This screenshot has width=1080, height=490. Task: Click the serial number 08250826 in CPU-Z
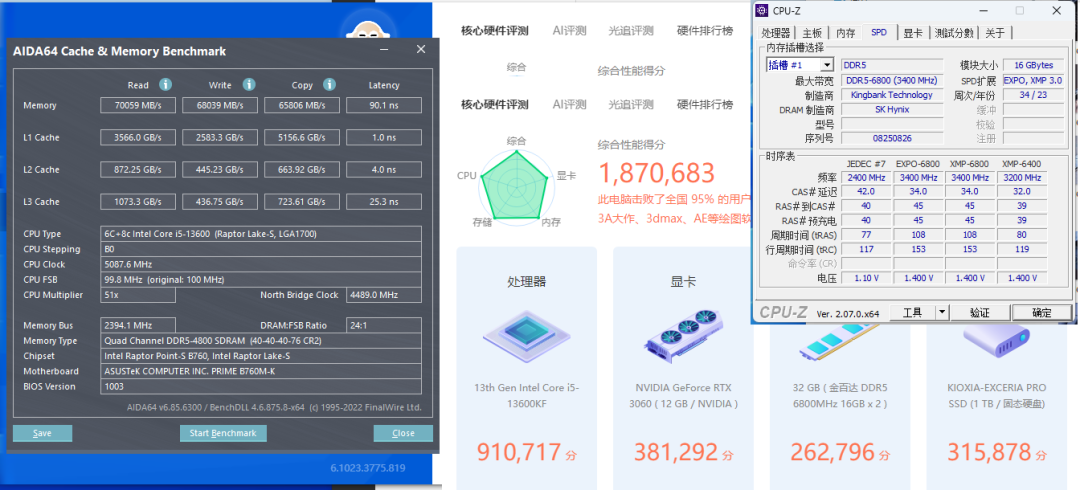tap(891, 139)
